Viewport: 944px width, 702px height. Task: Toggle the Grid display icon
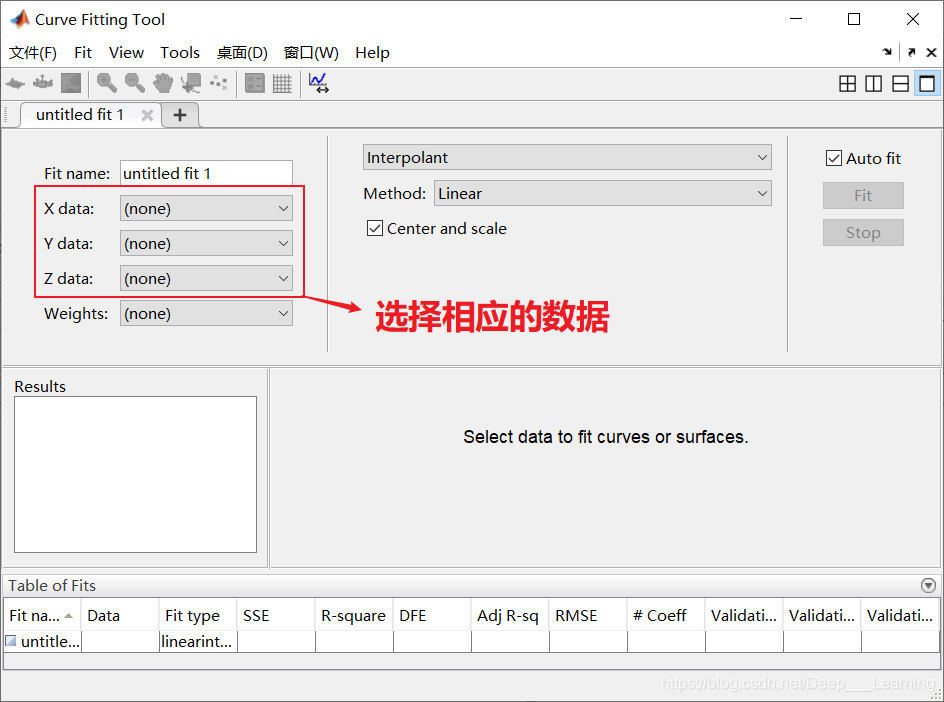point(282,84)
